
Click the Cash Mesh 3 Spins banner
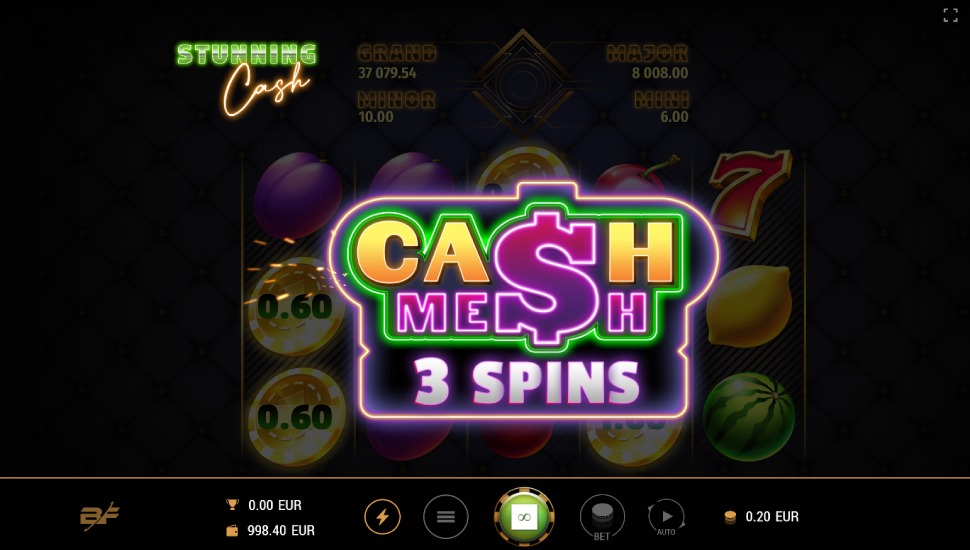pos(523,301)
